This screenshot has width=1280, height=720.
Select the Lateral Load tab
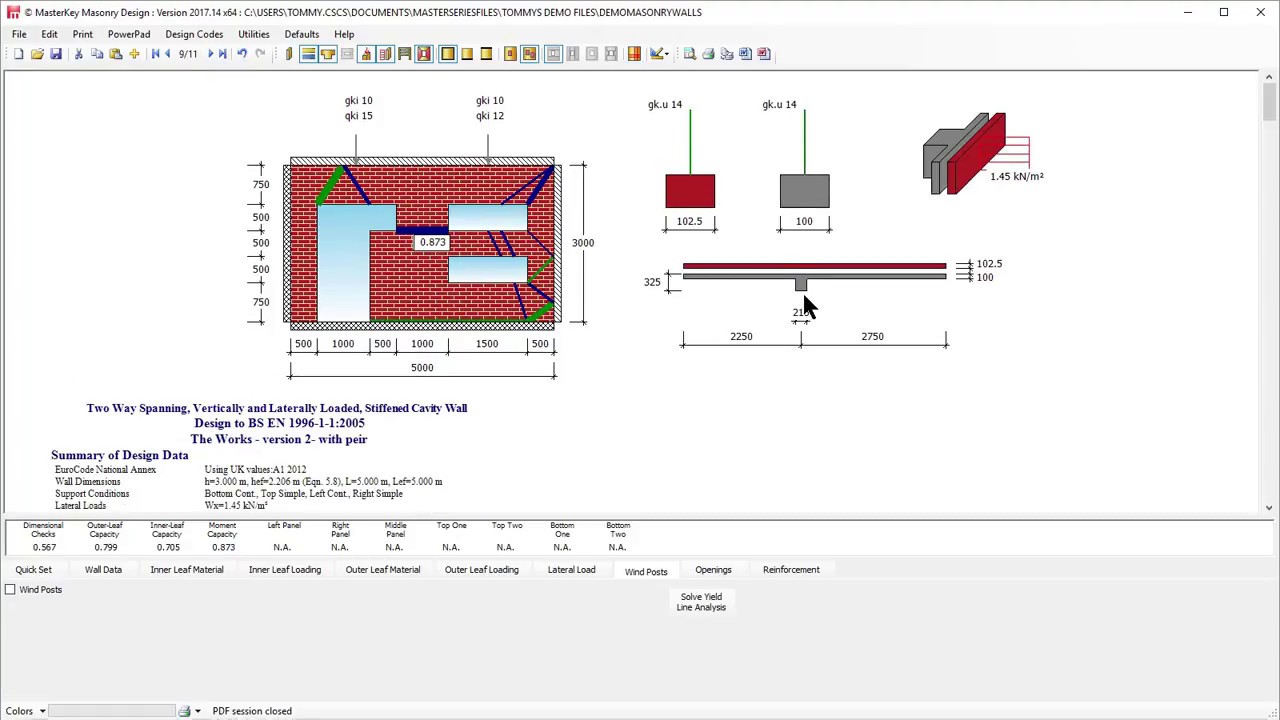click(x=571, y=570)
